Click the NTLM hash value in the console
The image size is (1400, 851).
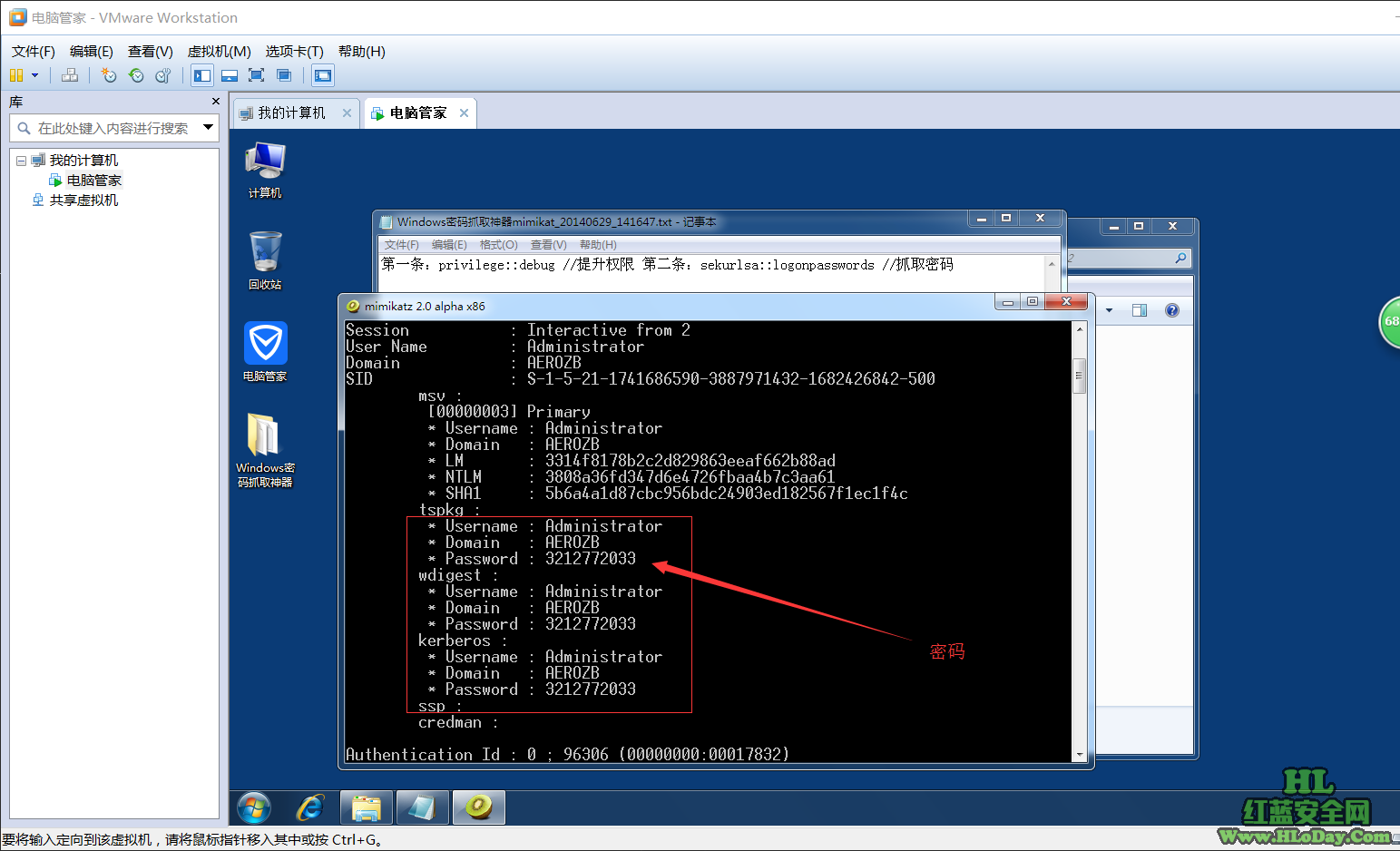pyautogui.click(x=690, y=477)
